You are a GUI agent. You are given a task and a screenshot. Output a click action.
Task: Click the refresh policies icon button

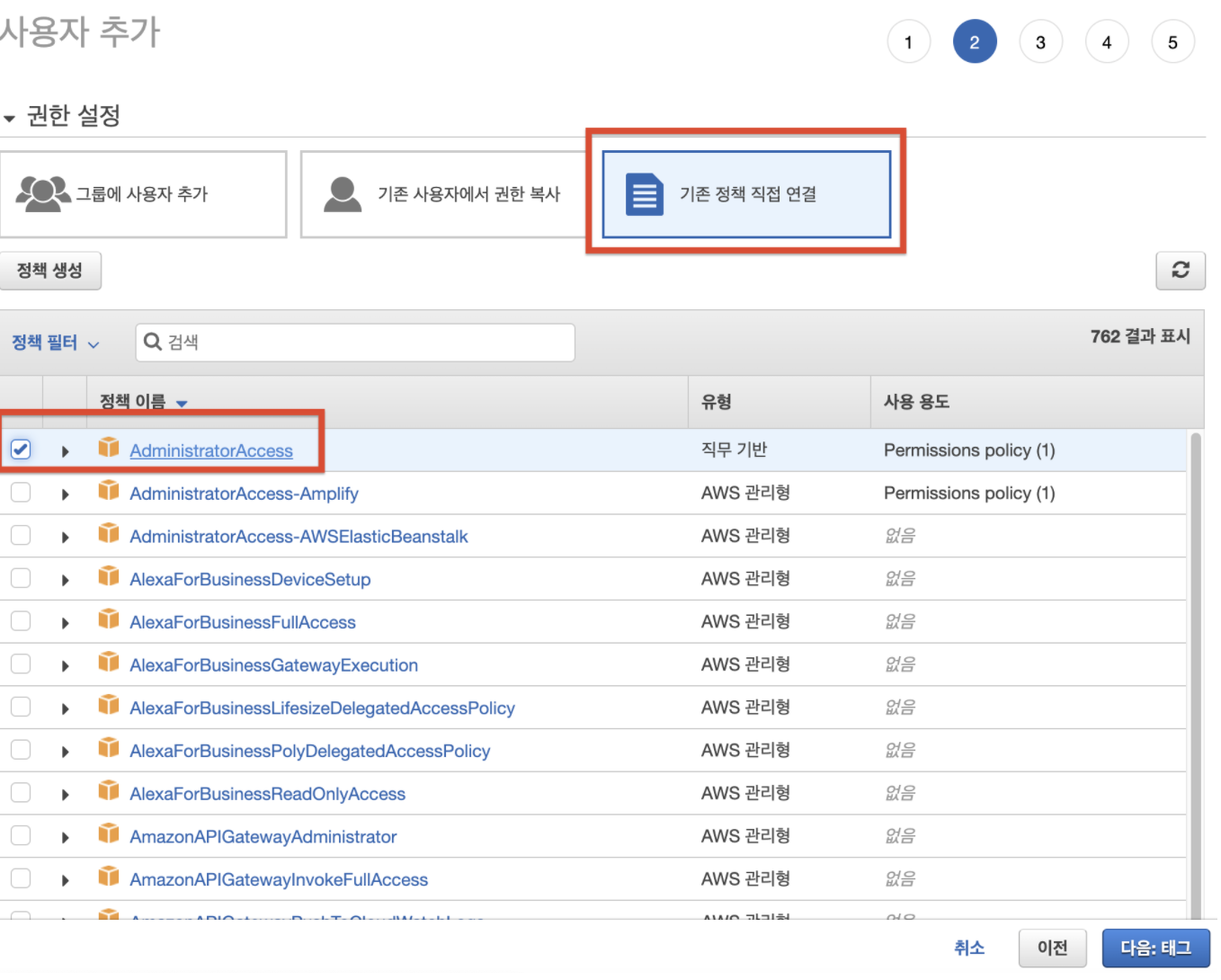[x=1180, y=270]
